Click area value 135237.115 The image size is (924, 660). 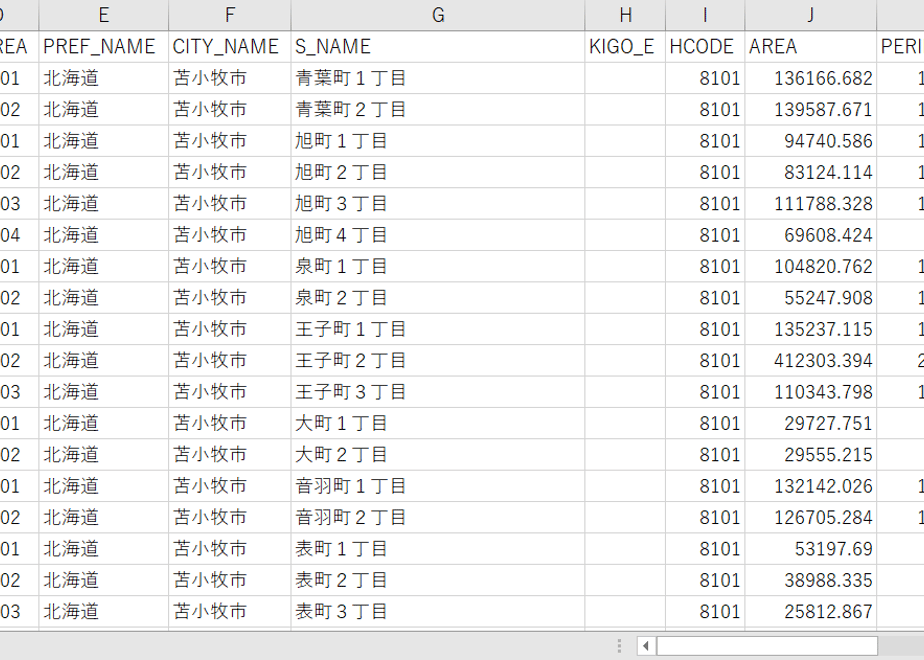811,329
